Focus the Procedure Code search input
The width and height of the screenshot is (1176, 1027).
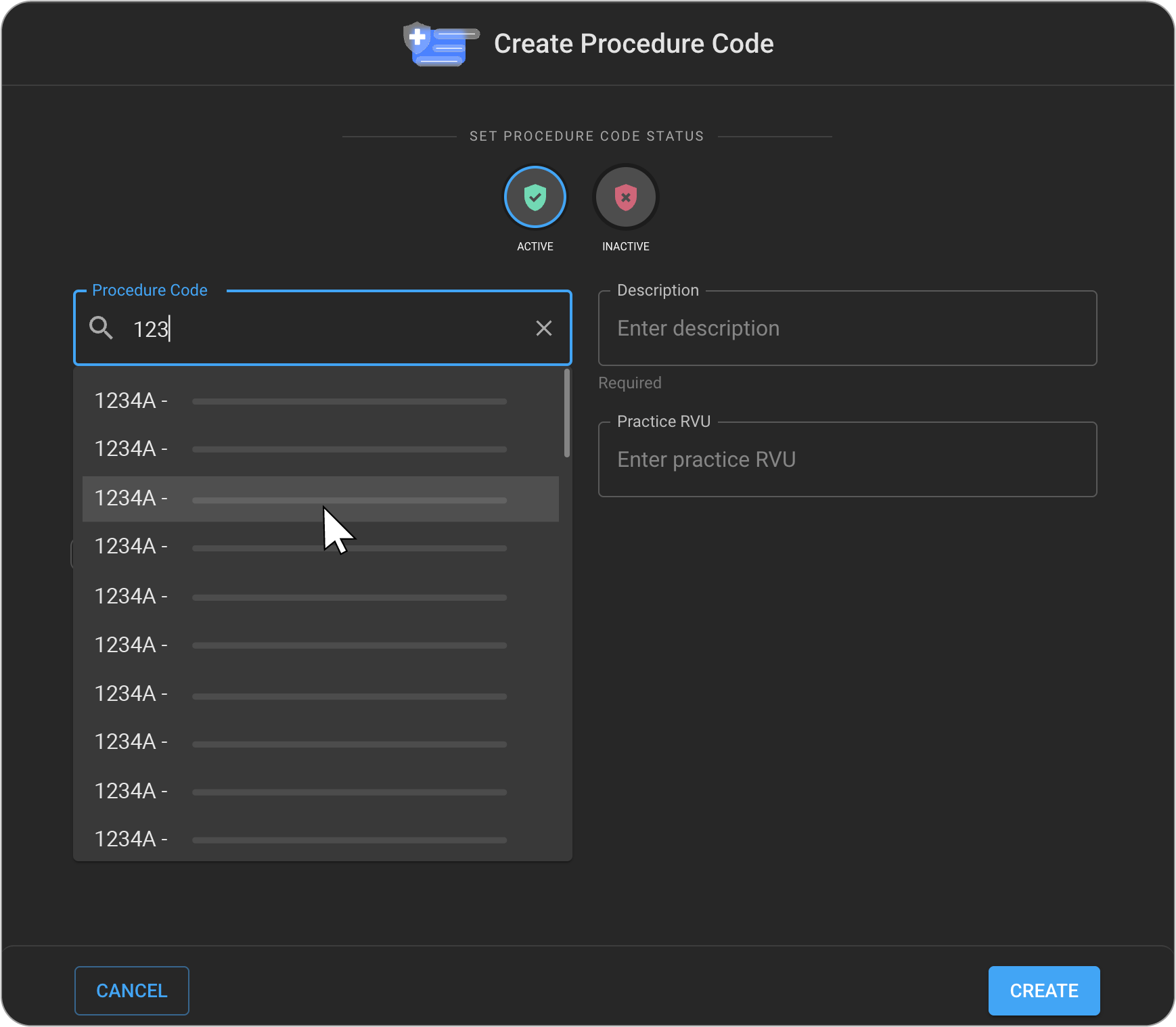325,329
